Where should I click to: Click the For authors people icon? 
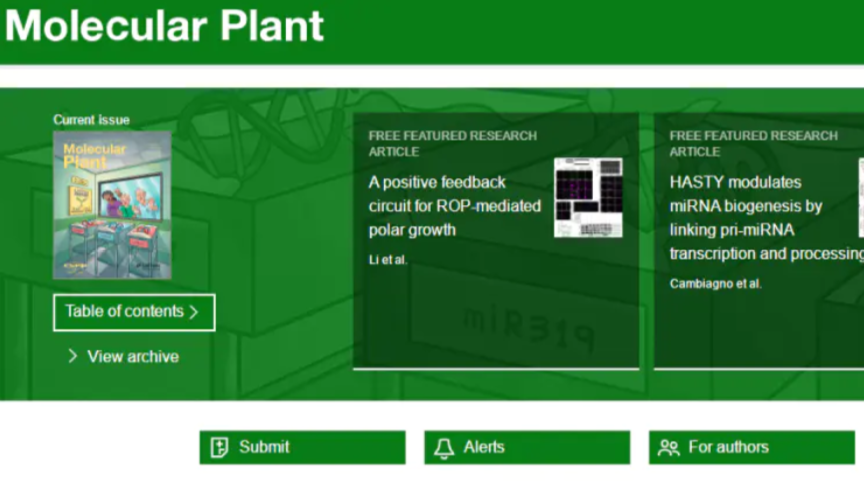[668, 448]
